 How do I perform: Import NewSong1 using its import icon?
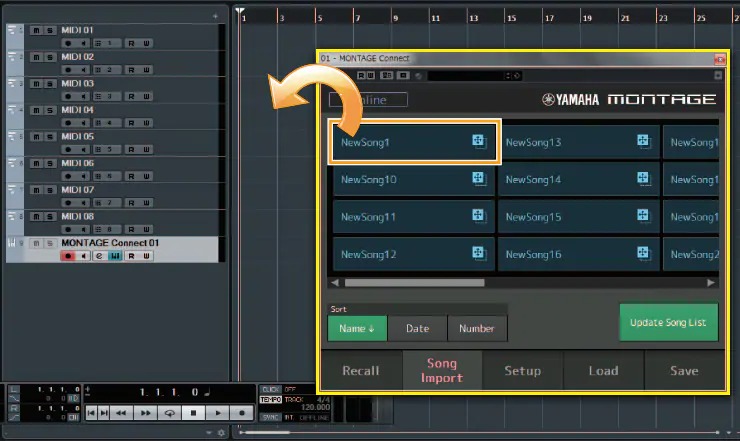pos(479,141)
